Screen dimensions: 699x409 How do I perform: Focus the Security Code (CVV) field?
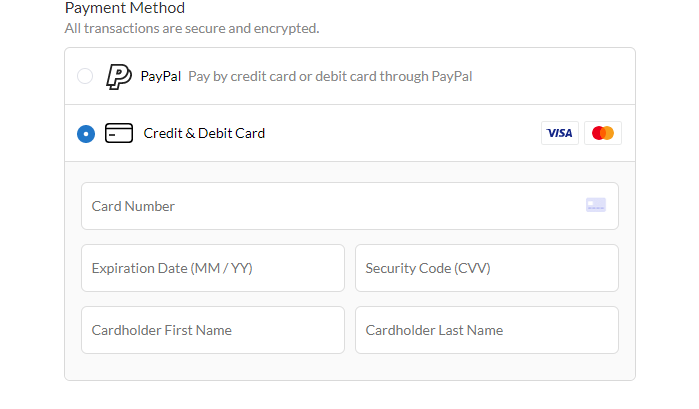click(486, 268)
